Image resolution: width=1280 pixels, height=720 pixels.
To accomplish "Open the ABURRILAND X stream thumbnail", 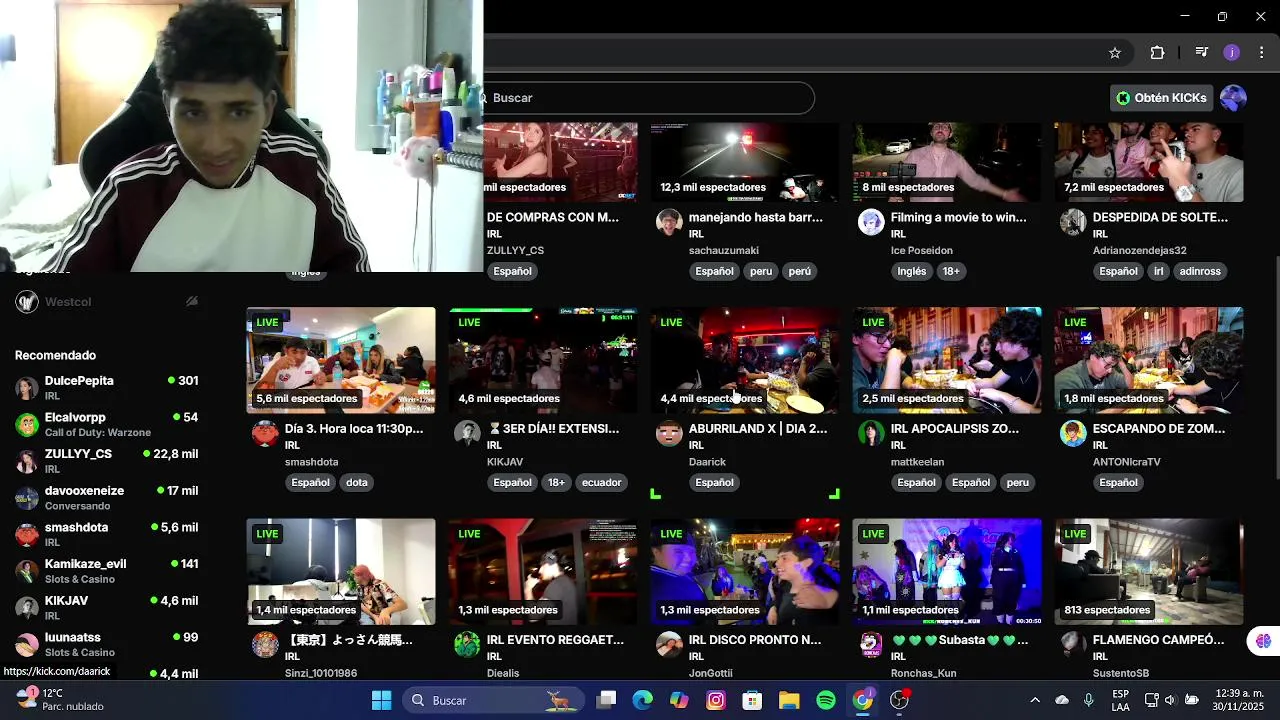I will [745, 360].
